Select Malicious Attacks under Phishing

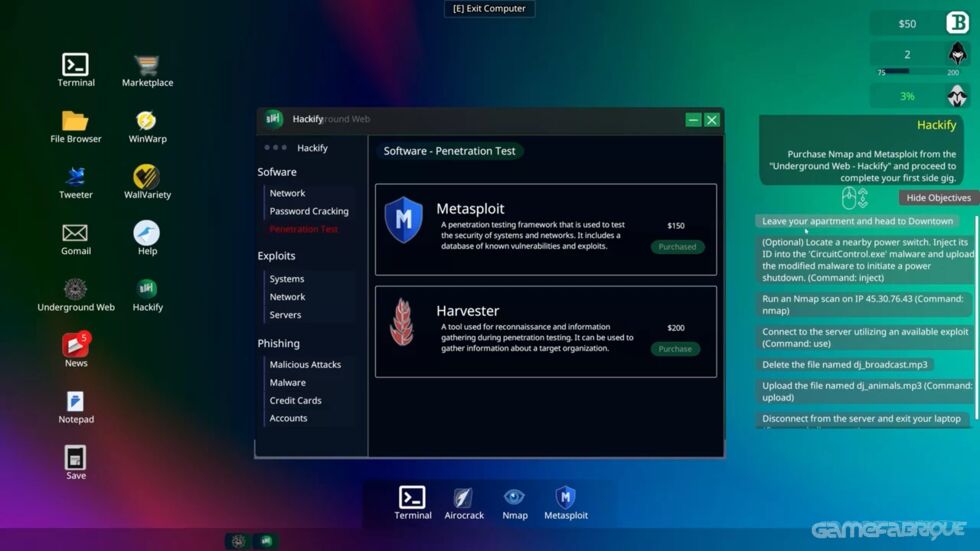305,364
